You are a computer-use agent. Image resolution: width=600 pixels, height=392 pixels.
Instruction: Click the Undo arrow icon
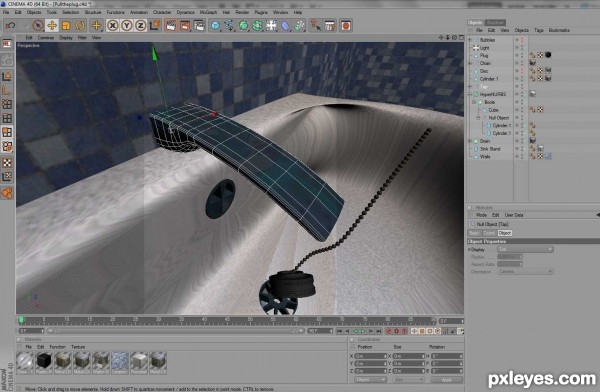[10, 26]
